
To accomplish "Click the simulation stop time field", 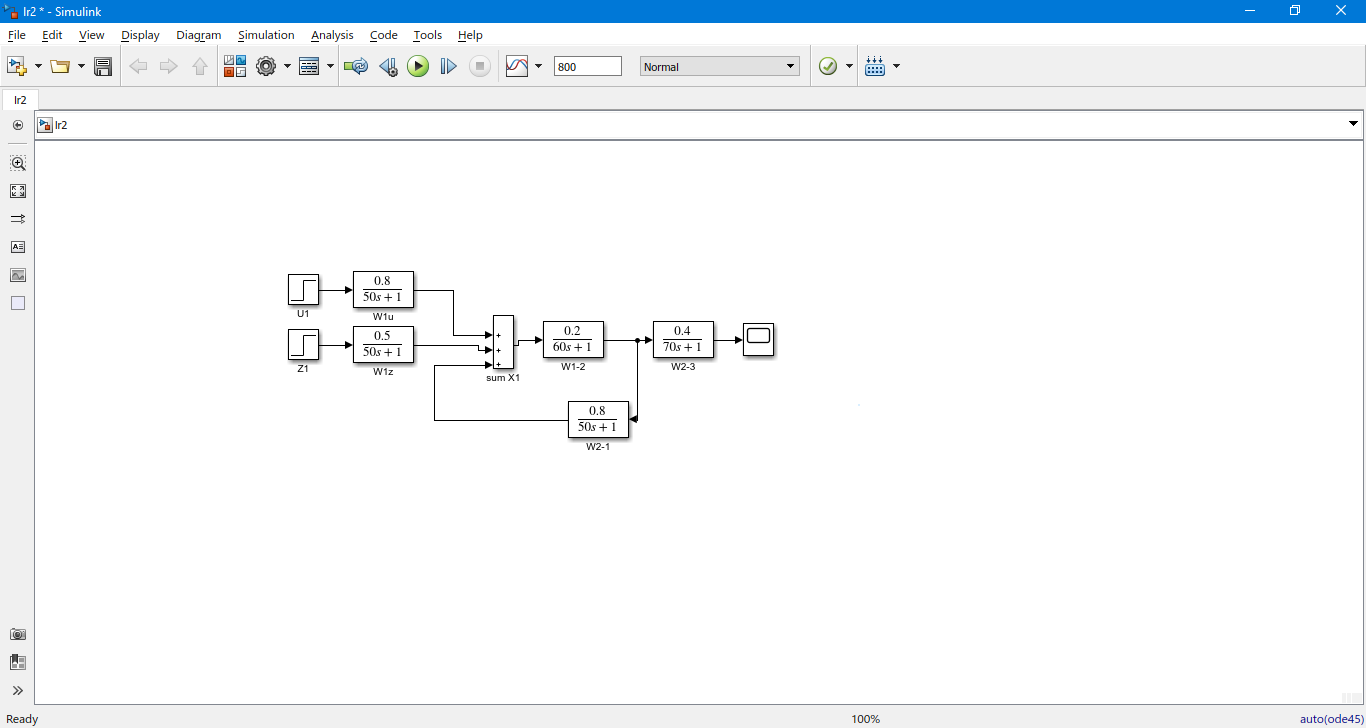I will 587,67.
